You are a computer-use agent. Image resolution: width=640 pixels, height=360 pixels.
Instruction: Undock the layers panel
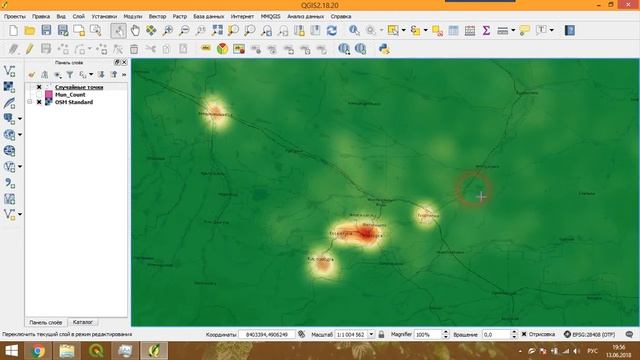(117, 62)
